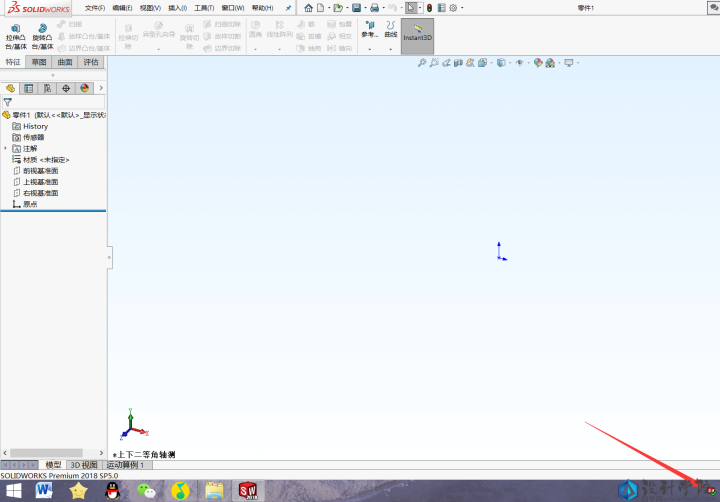Open the 插入(I) menu
This screenshot has height=502, width=720.
click(177, 8)
